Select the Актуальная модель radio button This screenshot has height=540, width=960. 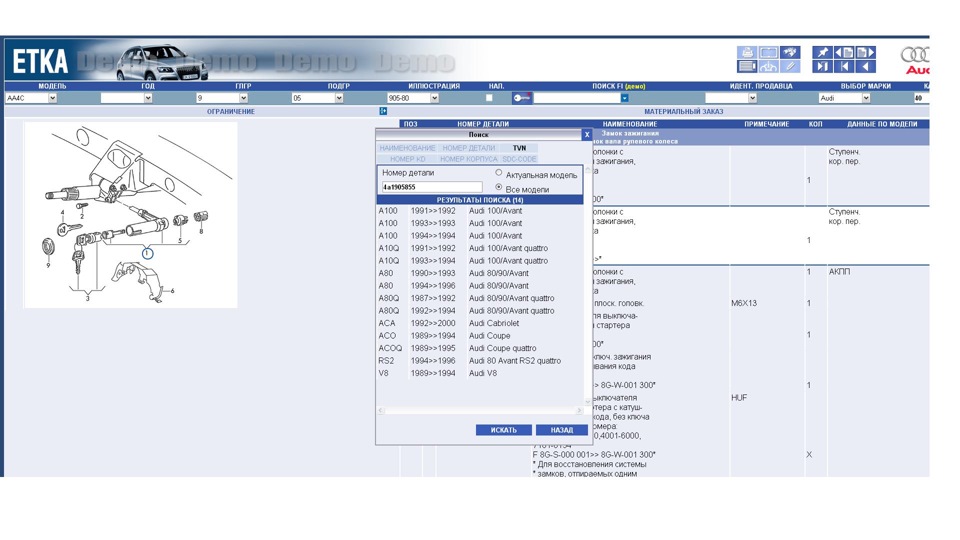click(x=499, y=173)
